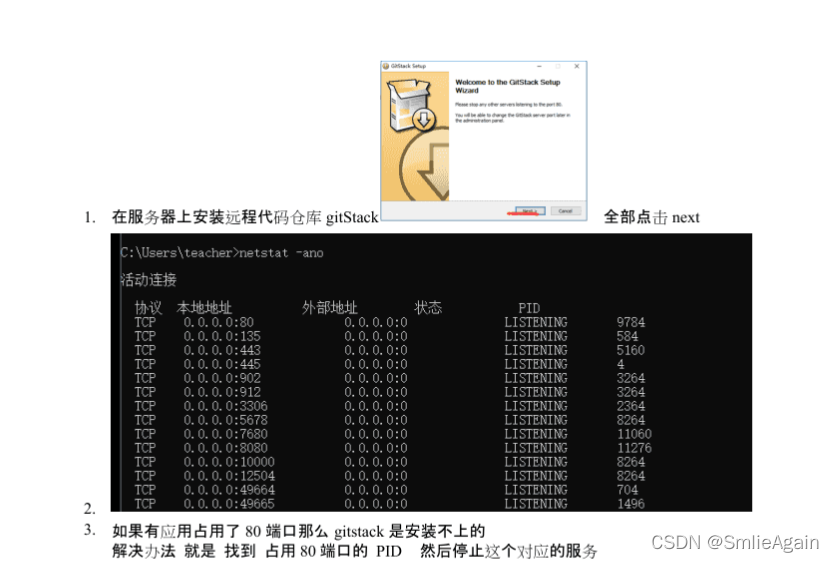Select the 'Welcome to the GitStack Setup Wizard' heading
The image size is (834, 562).
pyautogui.click(x=507, y=86)
